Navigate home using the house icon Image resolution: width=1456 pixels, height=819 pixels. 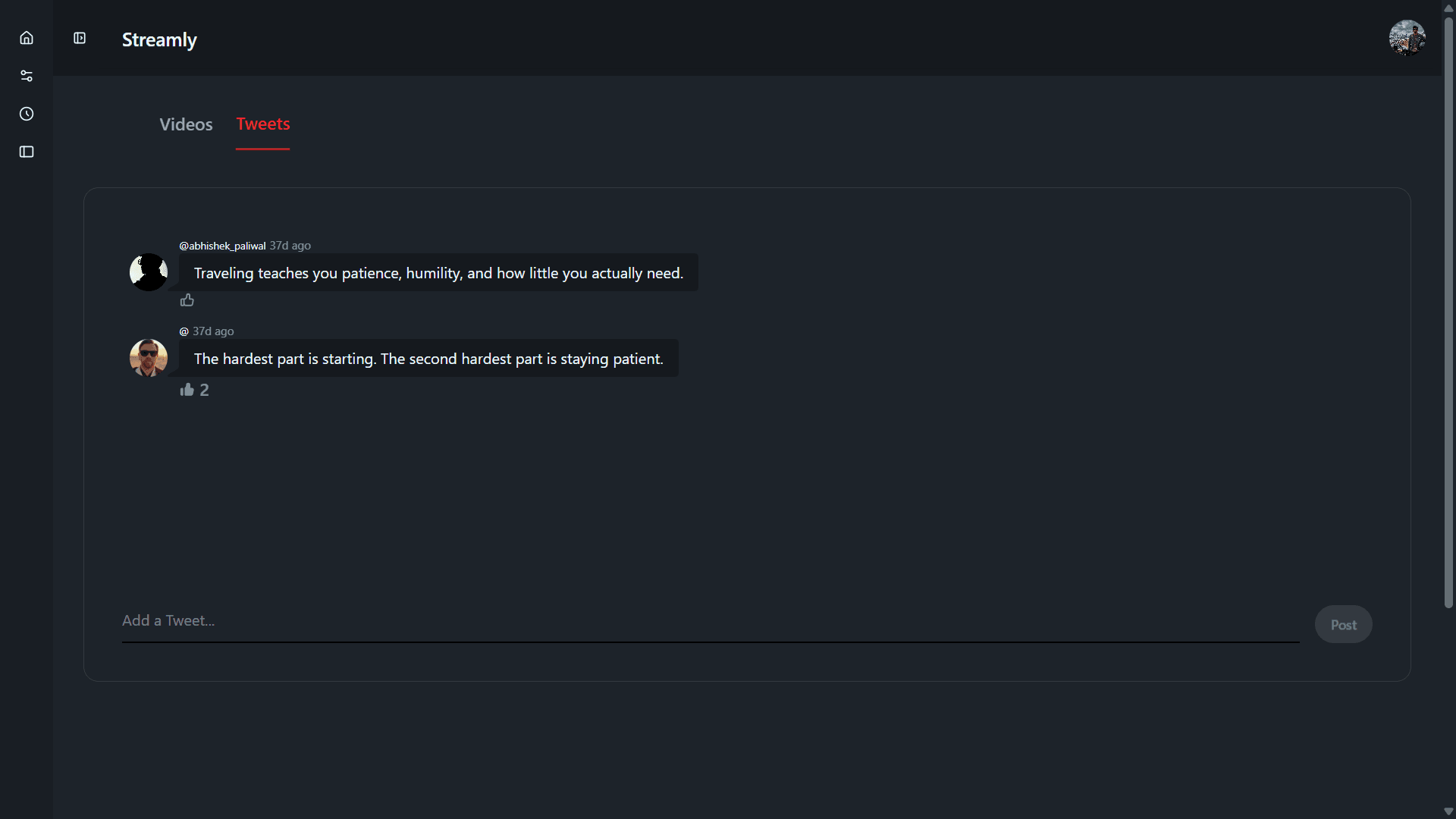(x=27, y=37)
